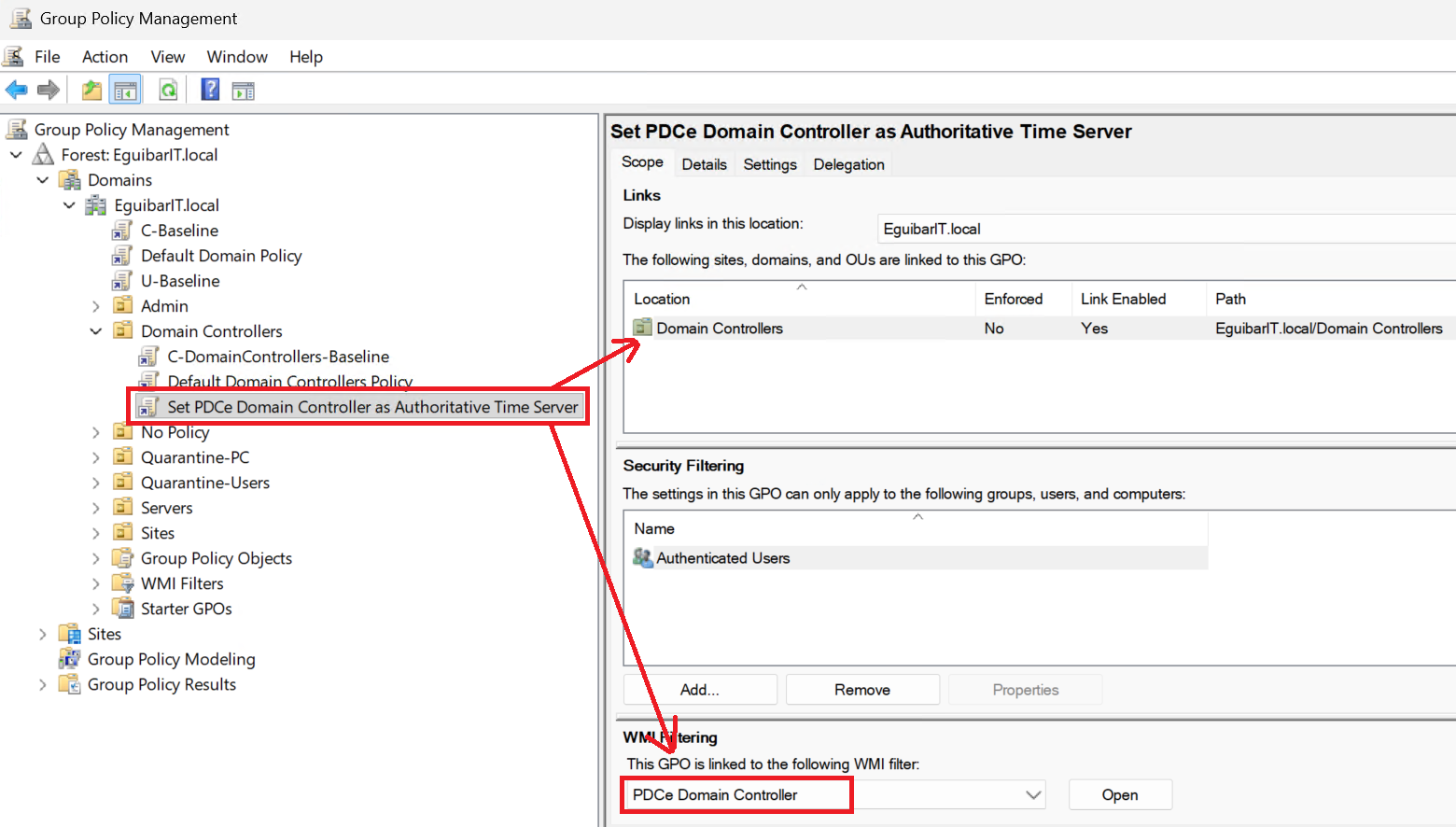The height and width of the screenshot is (827, 1456).
Task: Open Help via blue question mark icon
Action: pos(211,91)
